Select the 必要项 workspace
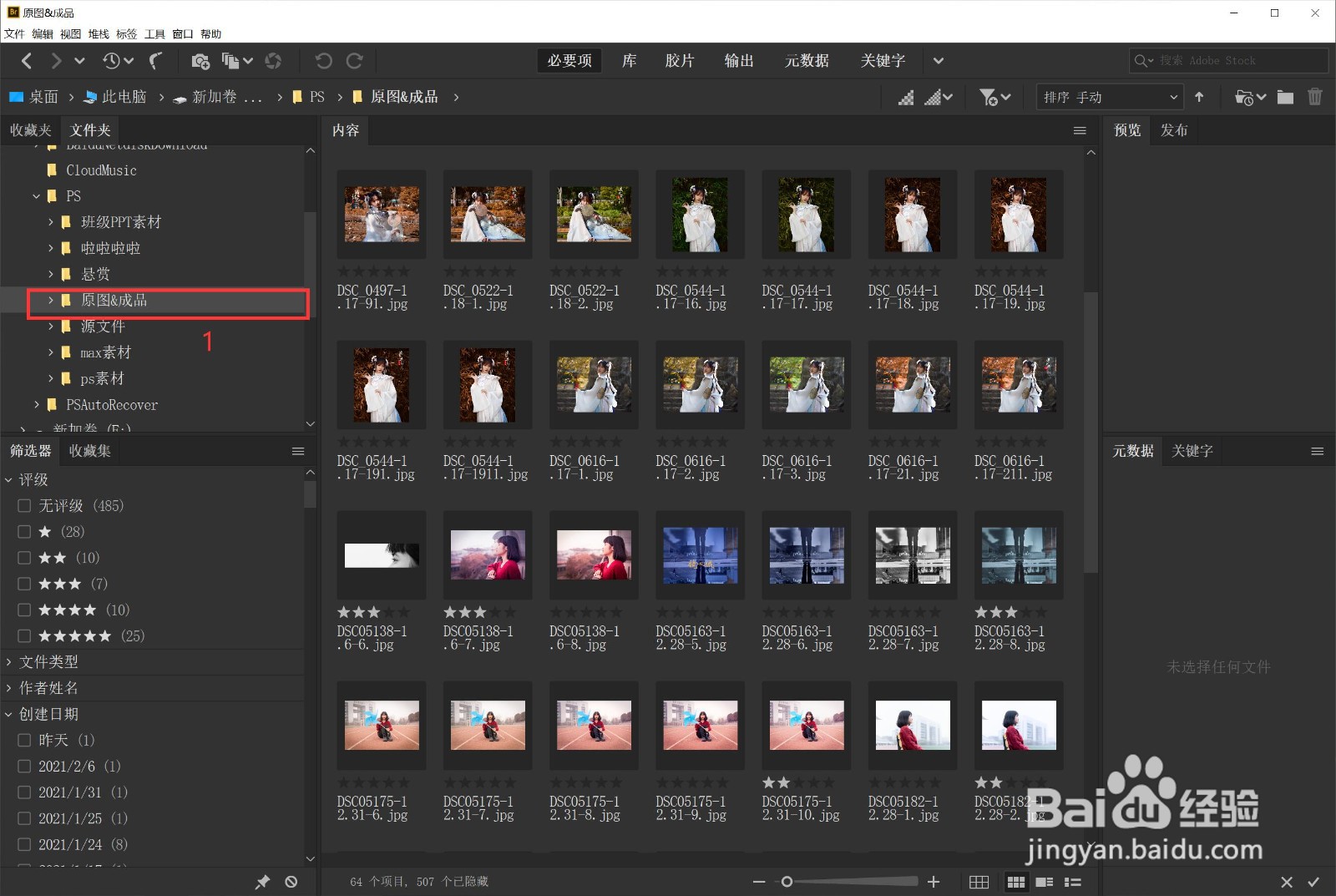 569,61
